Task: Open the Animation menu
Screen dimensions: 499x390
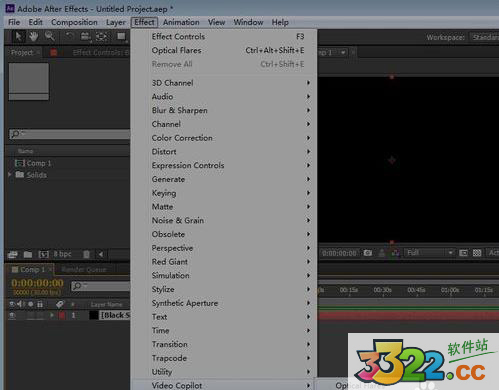Action: click(181, 22)
